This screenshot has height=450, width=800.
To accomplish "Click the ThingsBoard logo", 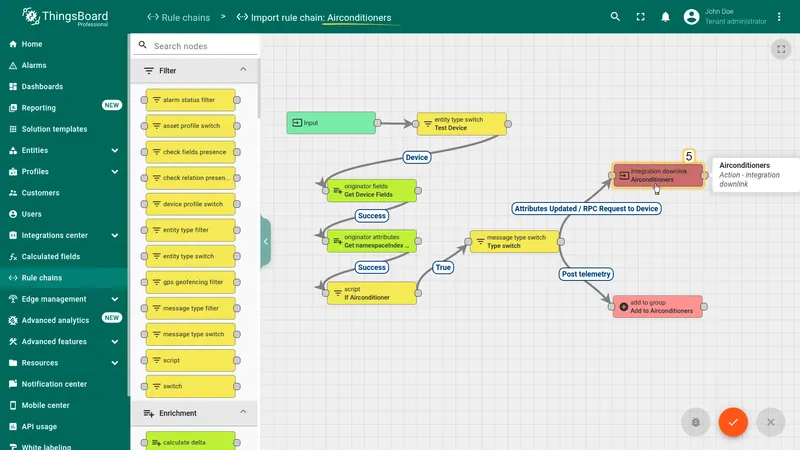I will click(65, 17).
